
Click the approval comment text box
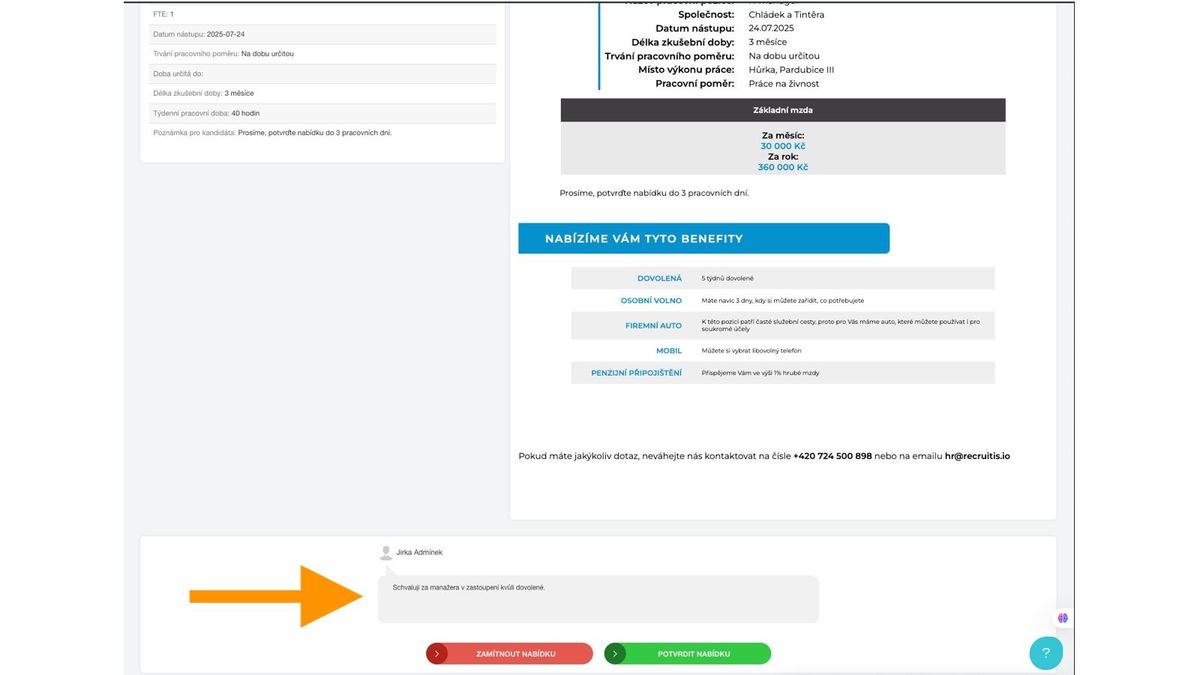click(x=598, y=599)
